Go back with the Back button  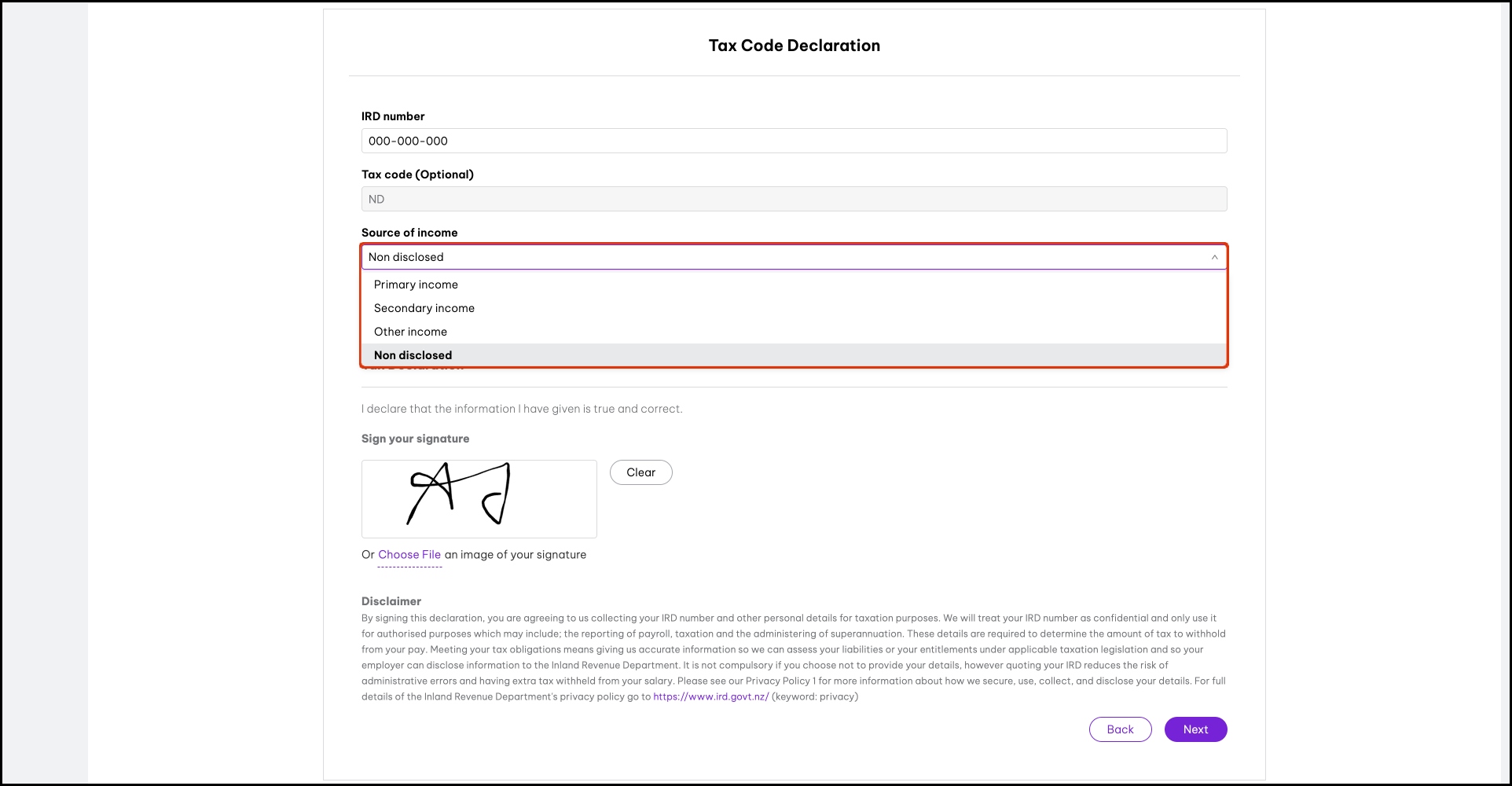(1120, 729)
